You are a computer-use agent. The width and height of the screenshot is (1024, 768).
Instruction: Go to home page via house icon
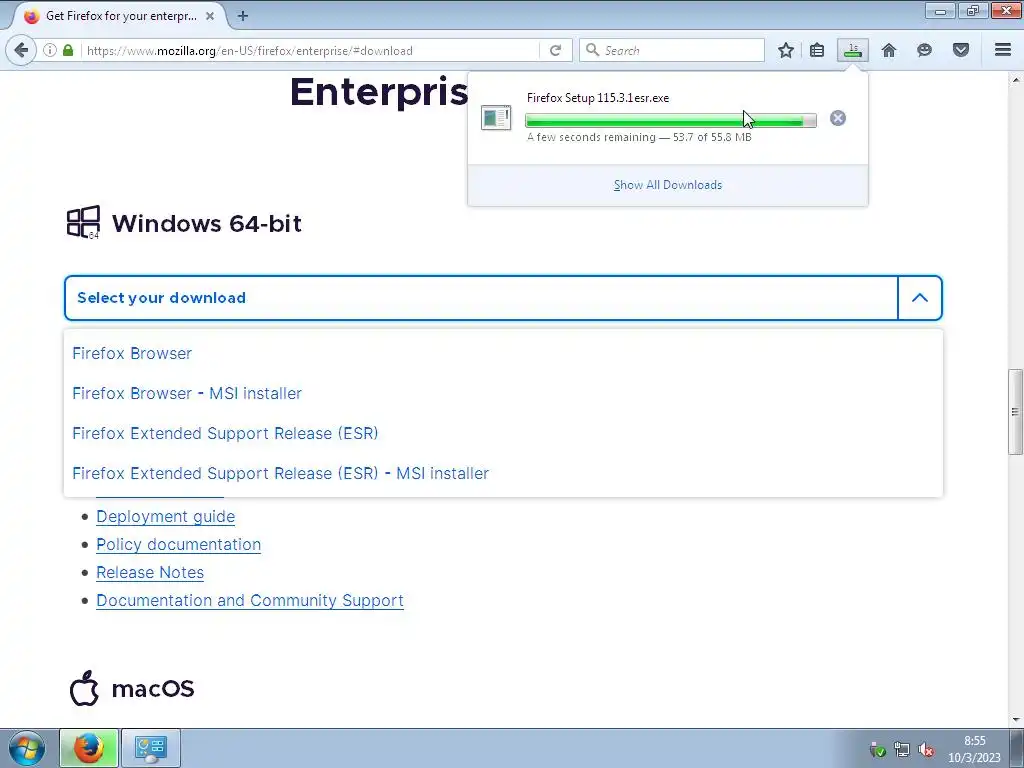889,50
